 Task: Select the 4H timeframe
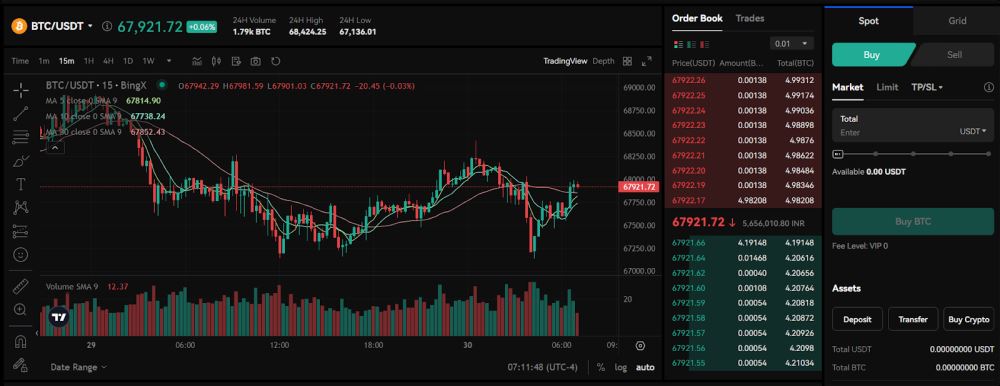pyautogui.click(x=108, y=61)
